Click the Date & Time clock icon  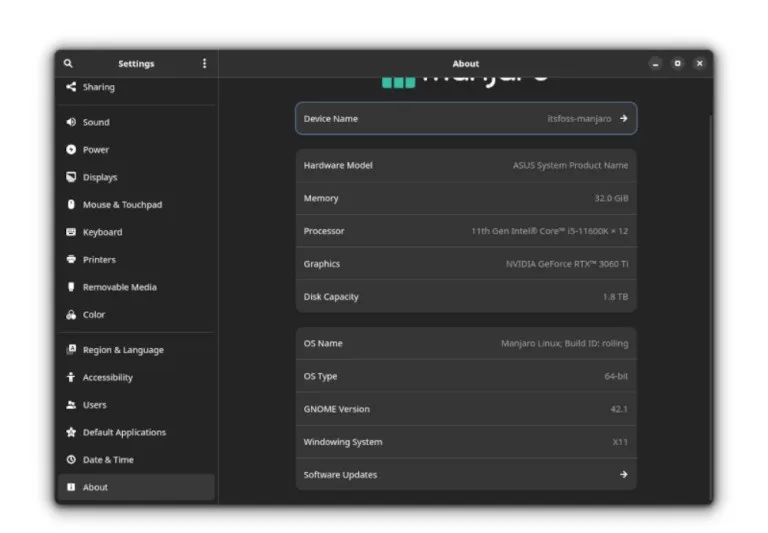(71, 460)
